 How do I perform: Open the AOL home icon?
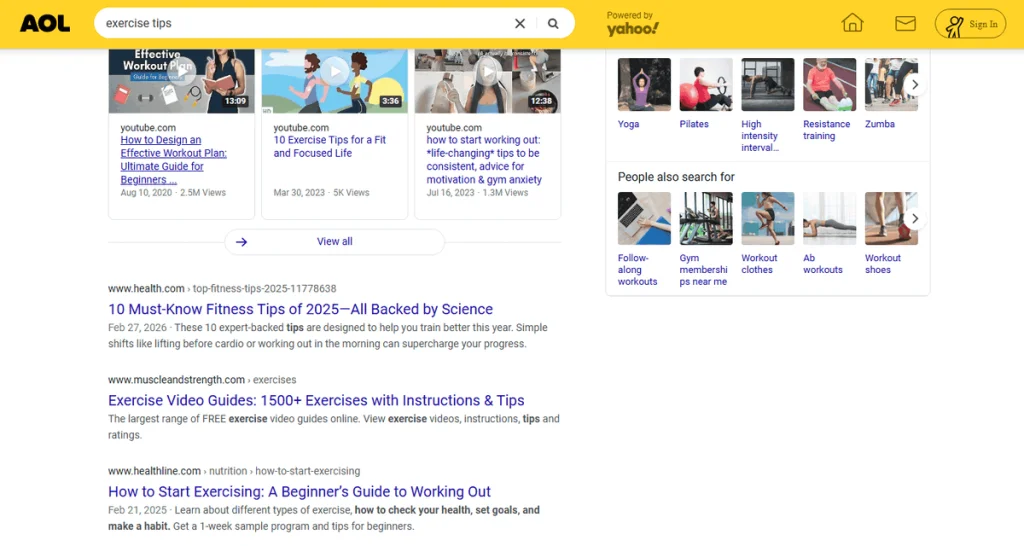click(x=852, y=24)
